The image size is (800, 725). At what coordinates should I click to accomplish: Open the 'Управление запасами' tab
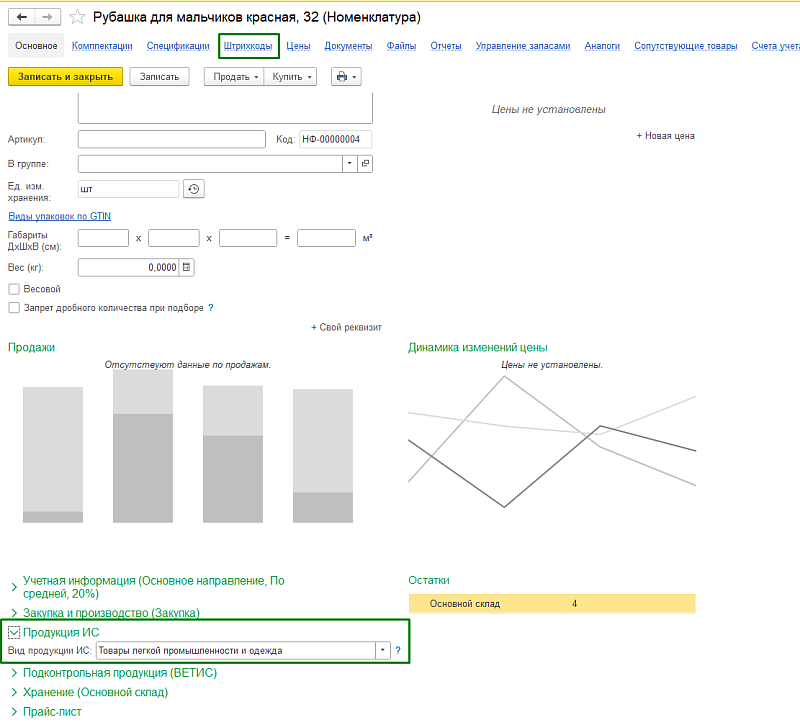pos(523,46)
